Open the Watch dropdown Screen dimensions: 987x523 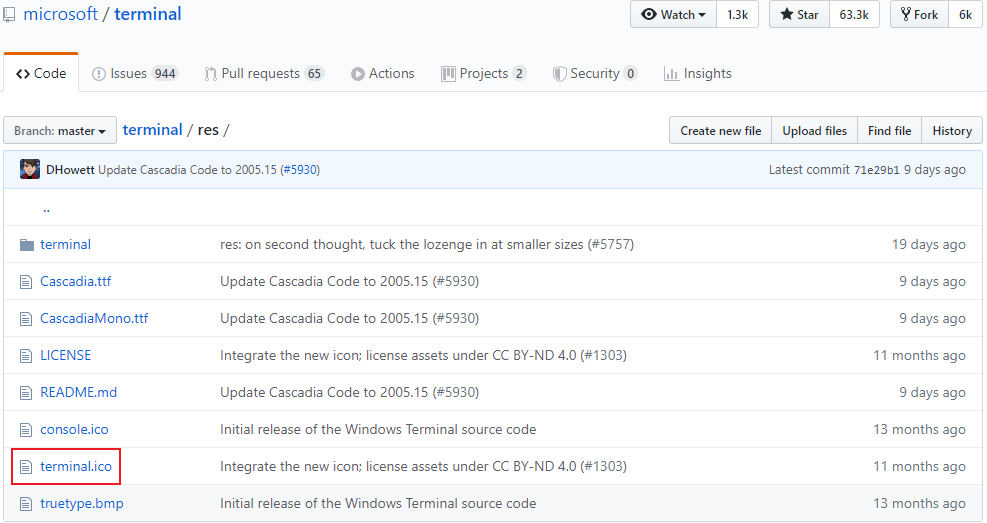674,14
